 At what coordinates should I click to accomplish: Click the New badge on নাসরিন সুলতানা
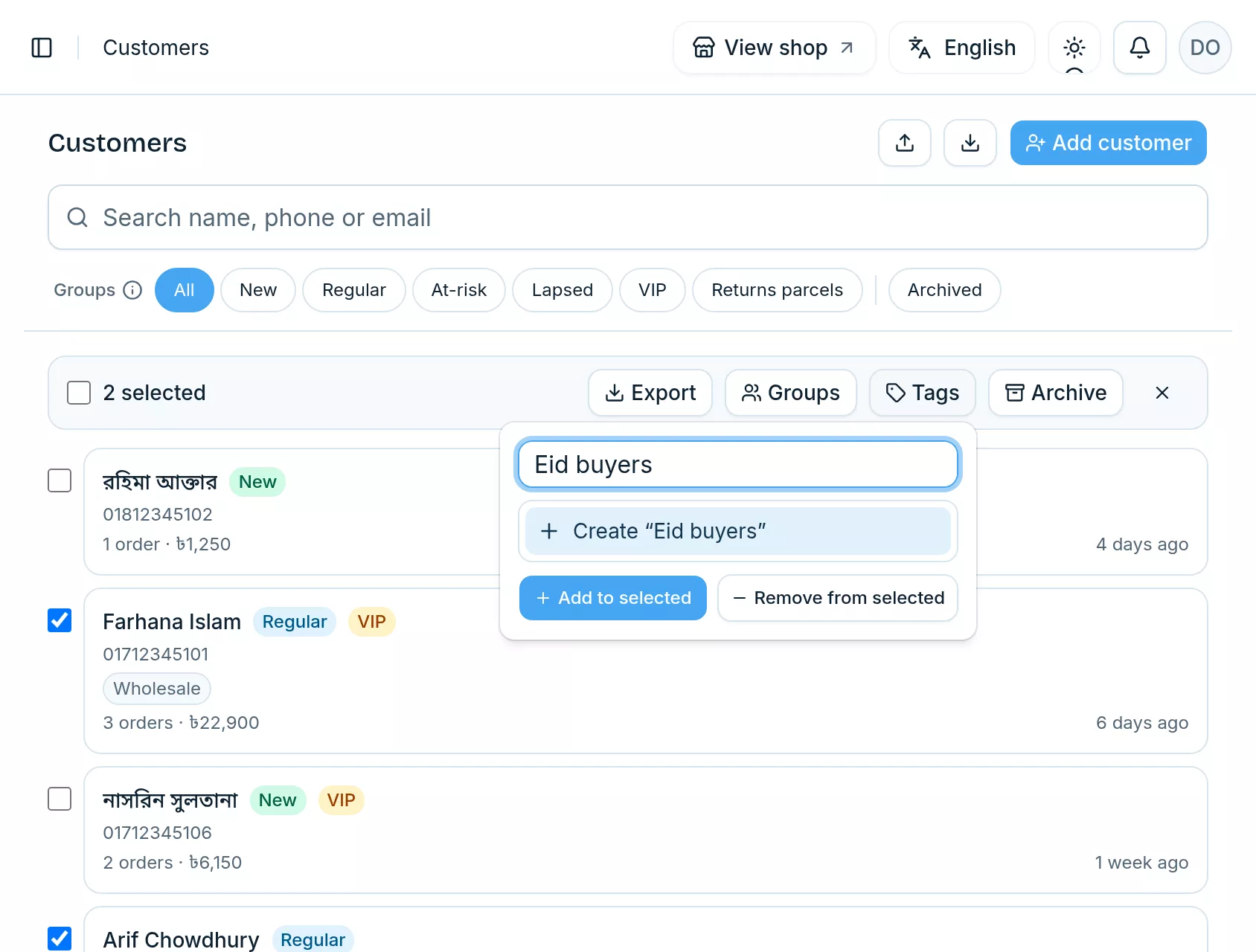click(278, 800)
